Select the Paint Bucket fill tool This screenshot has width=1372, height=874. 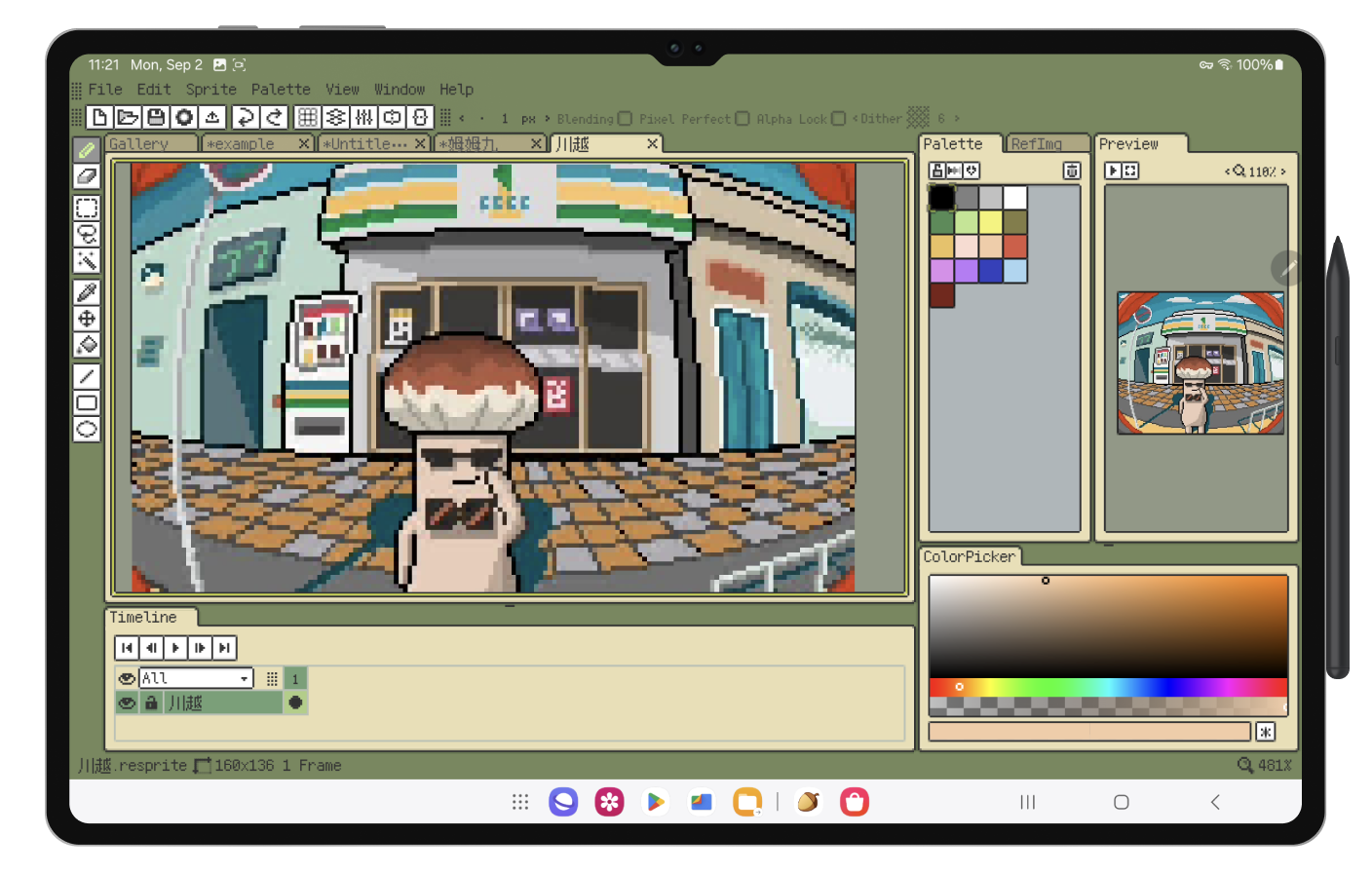coord(87,344)
